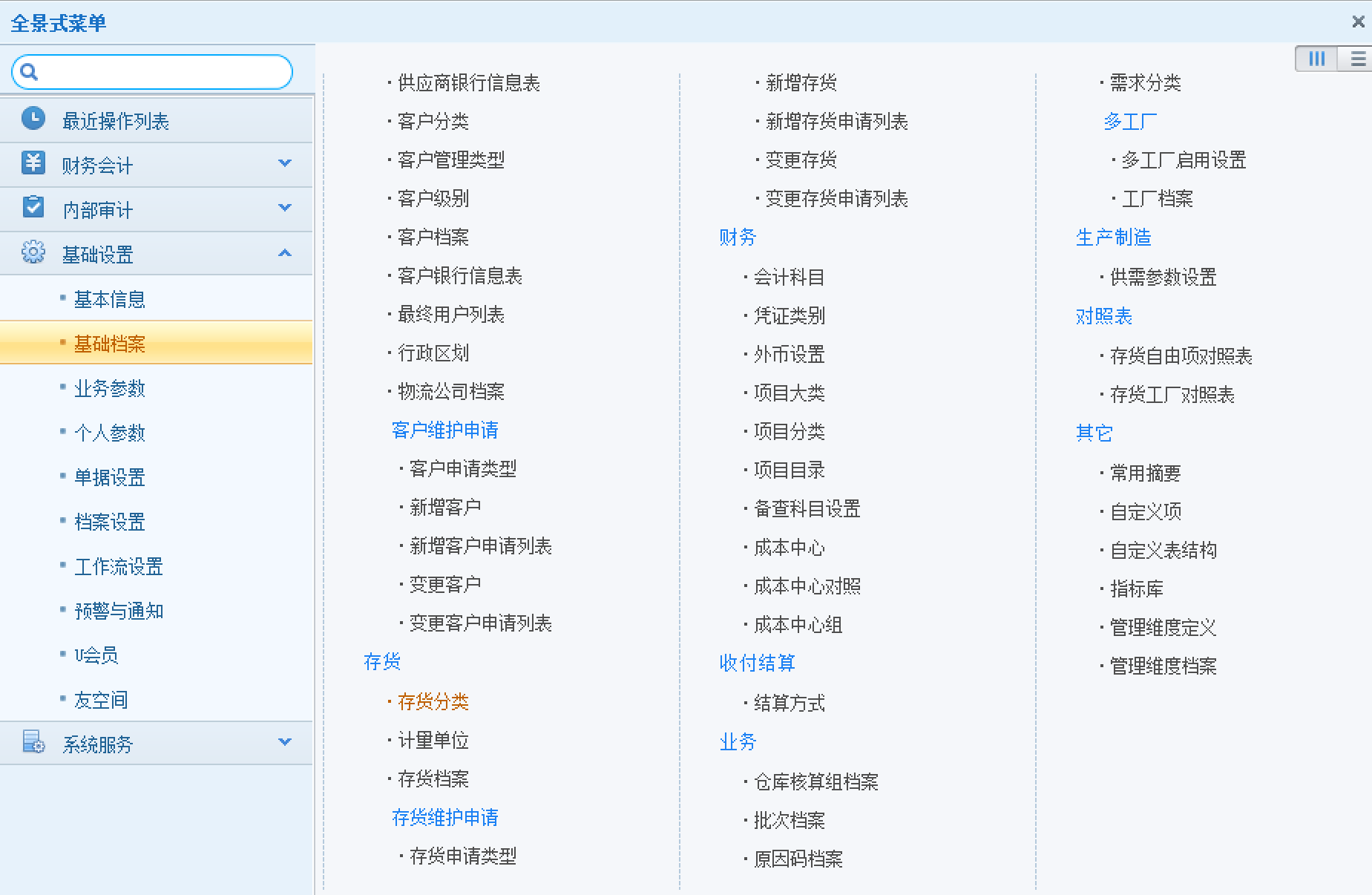Click the gear icon for 基础设置
The image size is (1372, 895).
click(x=33, y=252)
